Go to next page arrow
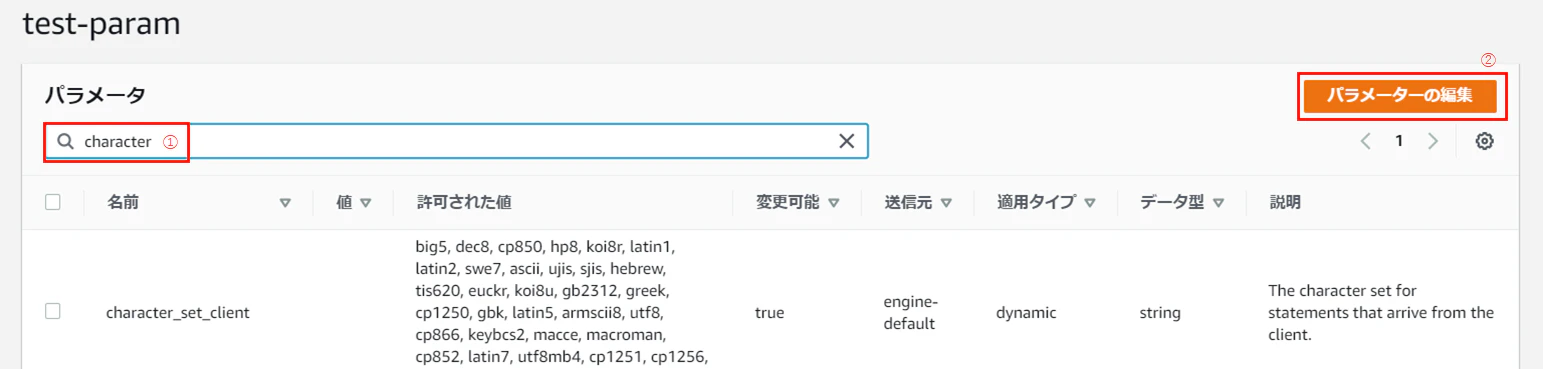 point(1433,141)
